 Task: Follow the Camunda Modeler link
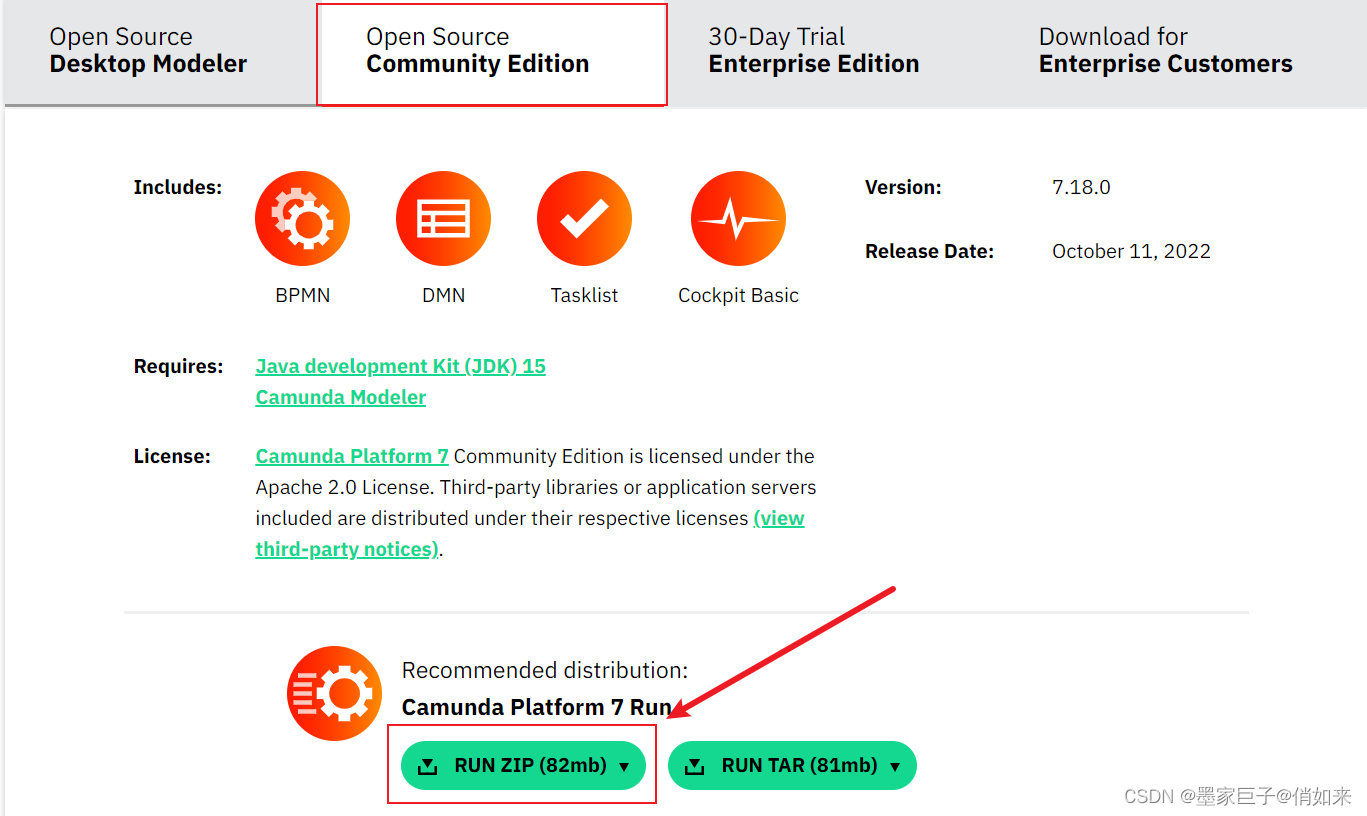[340, 397]
